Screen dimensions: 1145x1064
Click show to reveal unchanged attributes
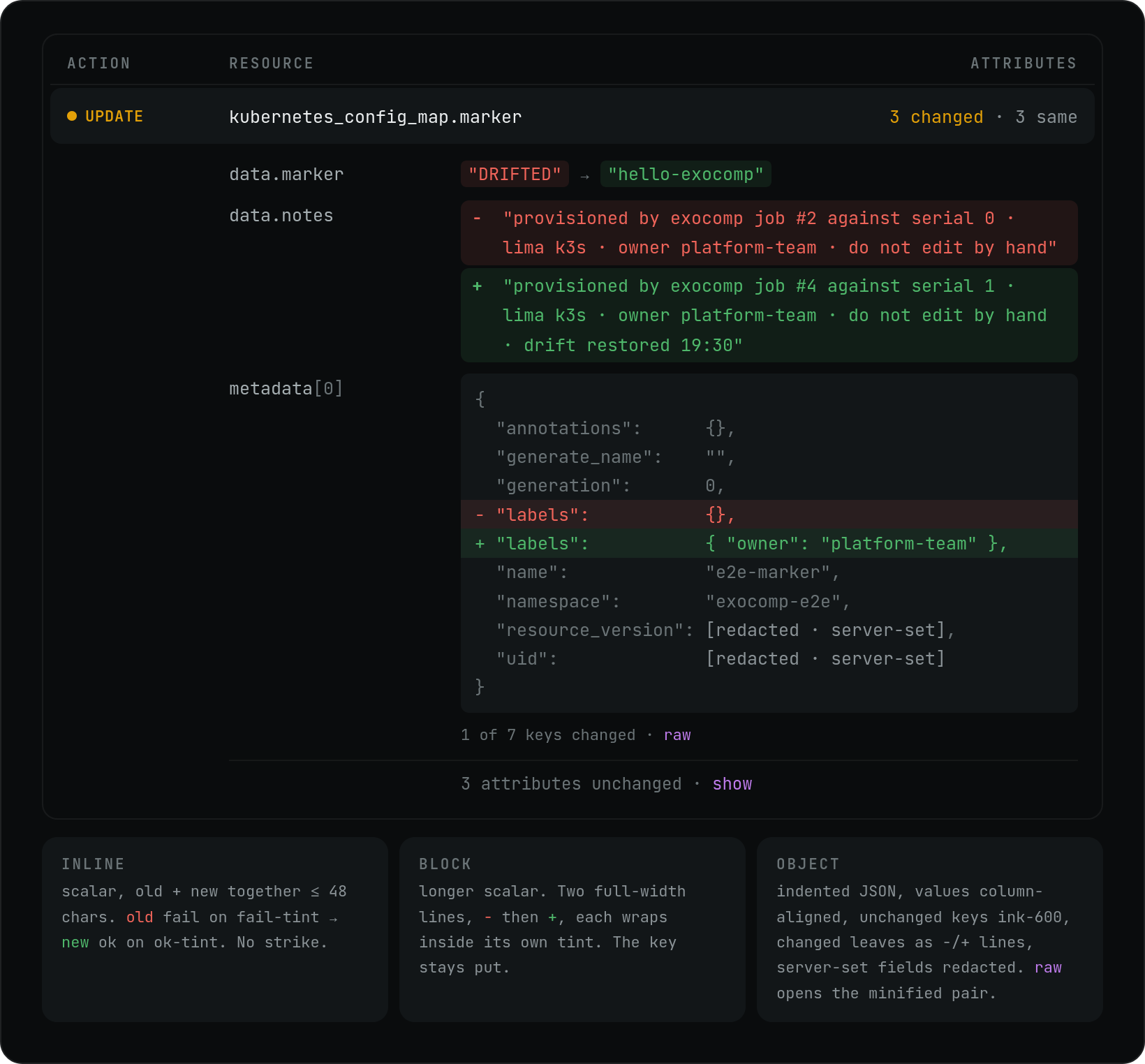(x=732, y=784)
